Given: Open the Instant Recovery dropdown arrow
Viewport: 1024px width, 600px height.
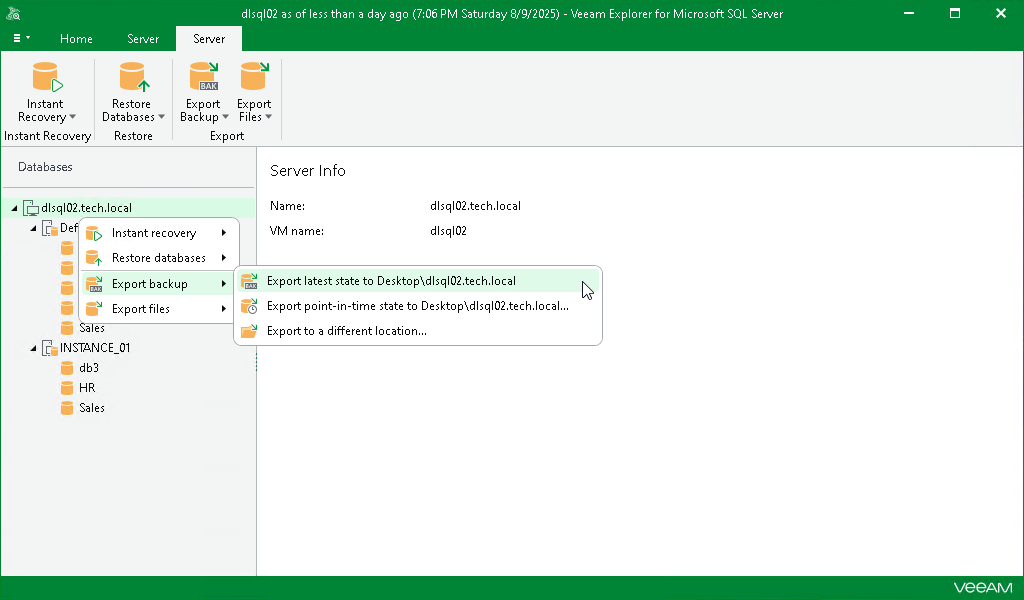Looking at the screenshot, I should tap(73, 117).
